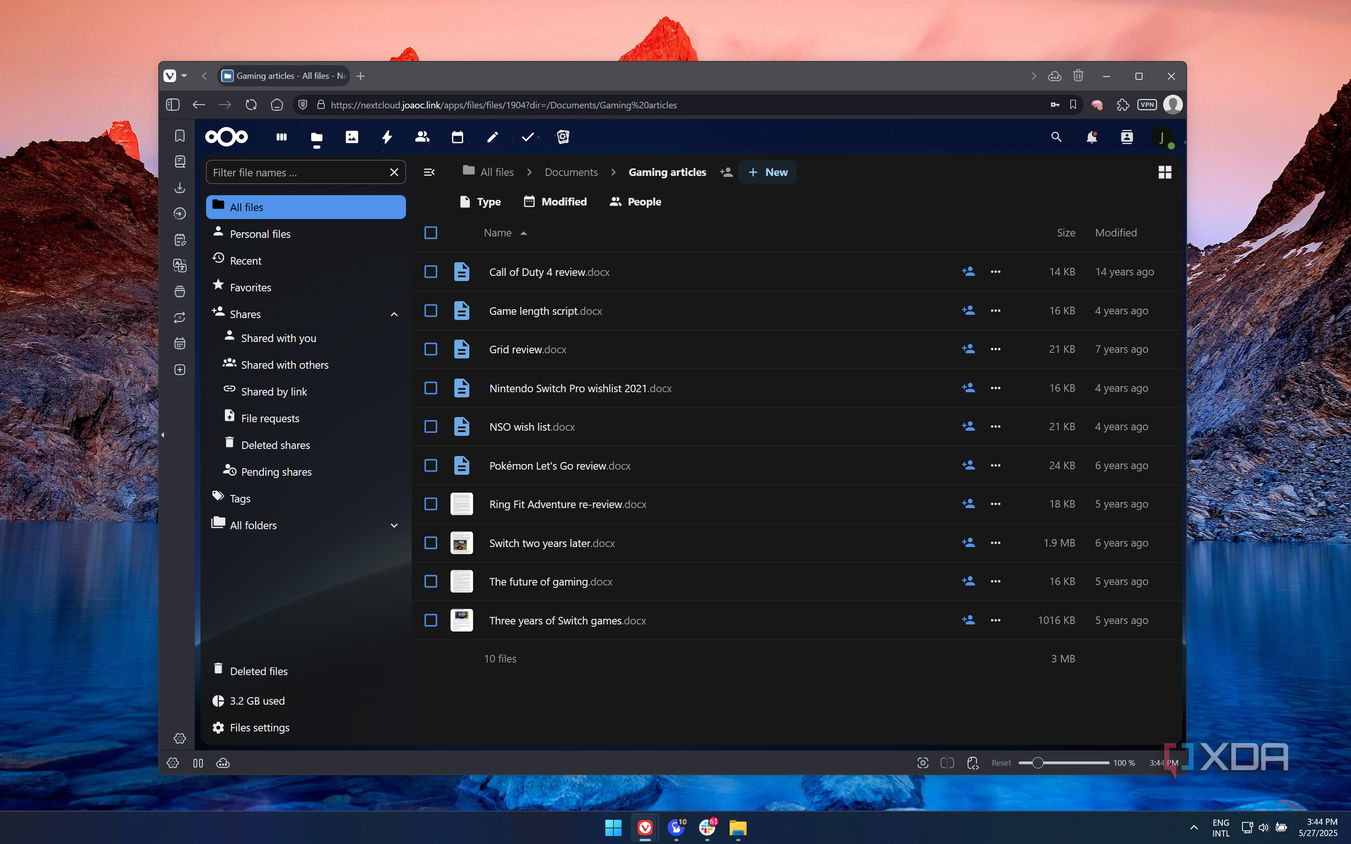Check Nintendo Switch Pro wishlist 2021.docx checkbox
This screenshot has width=1351, height=844.
[x=431, y=388]
